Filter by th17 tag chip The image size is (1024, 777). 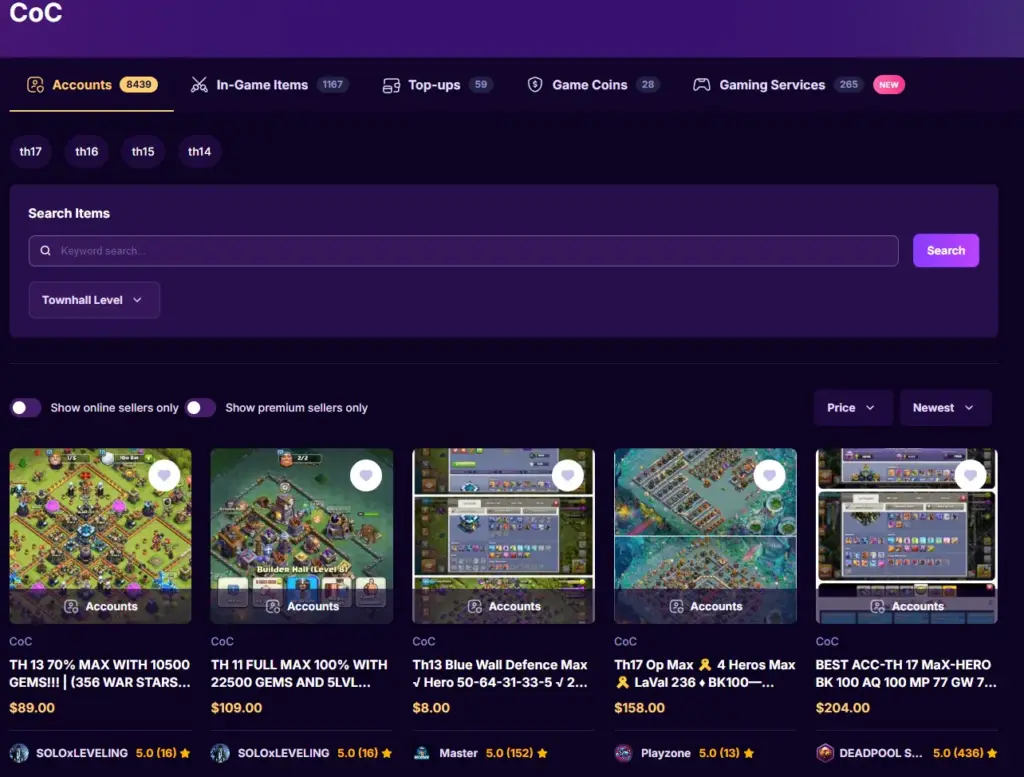click(31, 152)
